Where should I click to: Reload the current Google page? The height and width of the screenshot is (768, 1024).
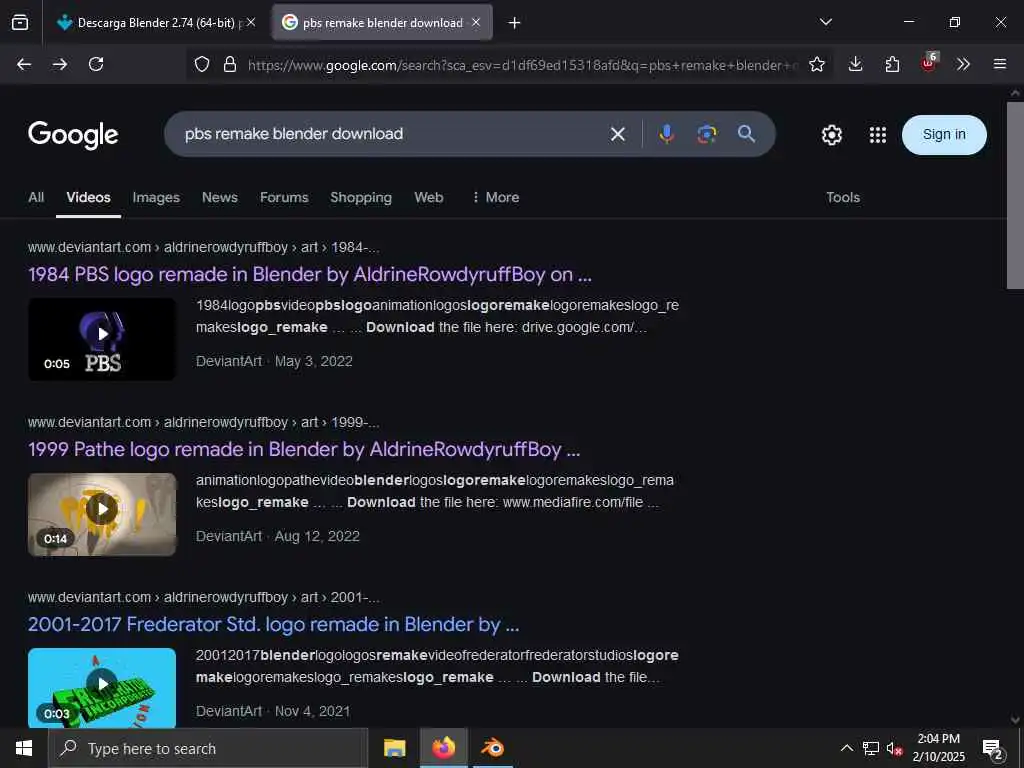pyautogui.click(x=96, y=64)
